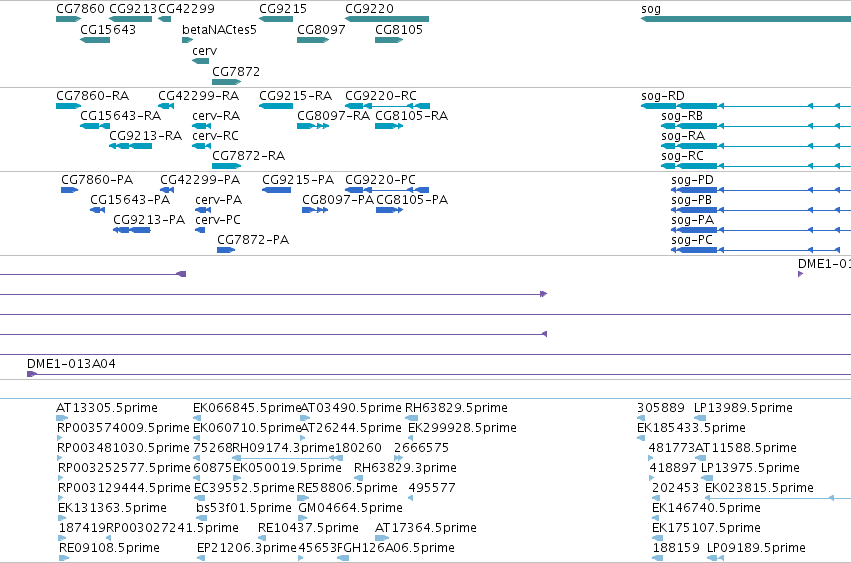Click EST EK299928.5prime
The height and width of the screenshot is (563, 851).
tap(462, 428)
